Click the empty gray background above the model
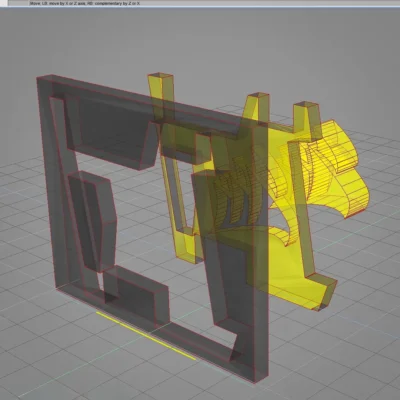This screenshot has width=400, height=400. point(200,40)
